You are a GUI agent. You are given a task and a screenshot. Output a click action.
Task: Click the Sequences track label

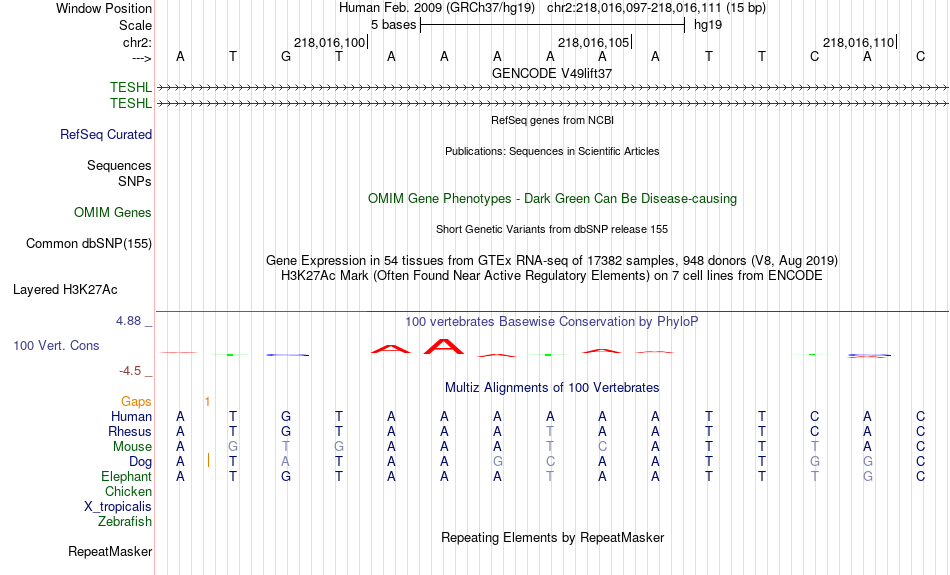[x=119, y=165]
